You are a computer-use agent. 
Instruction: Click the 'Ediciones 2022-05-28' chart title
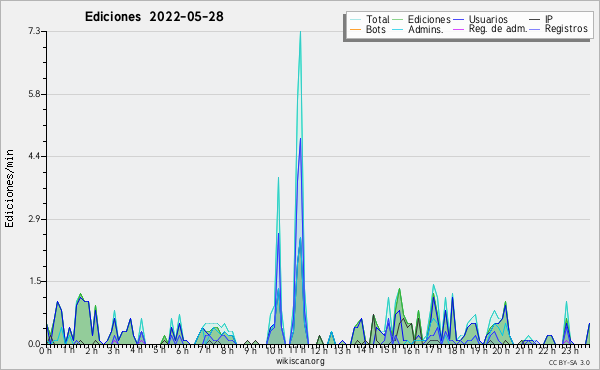point(154,17)
